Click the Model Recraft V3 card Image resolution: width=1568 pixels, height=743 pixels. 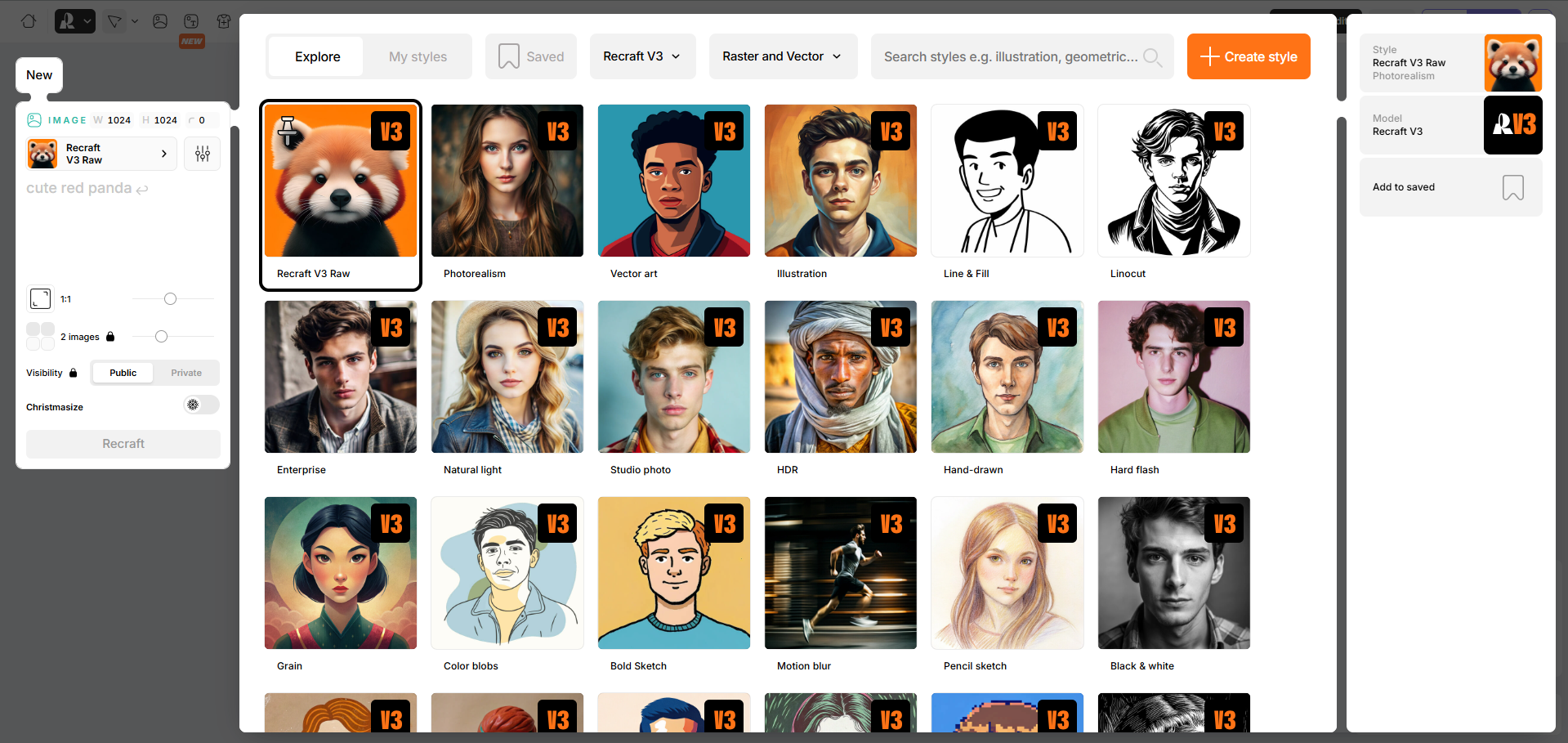pos(1450,125)
